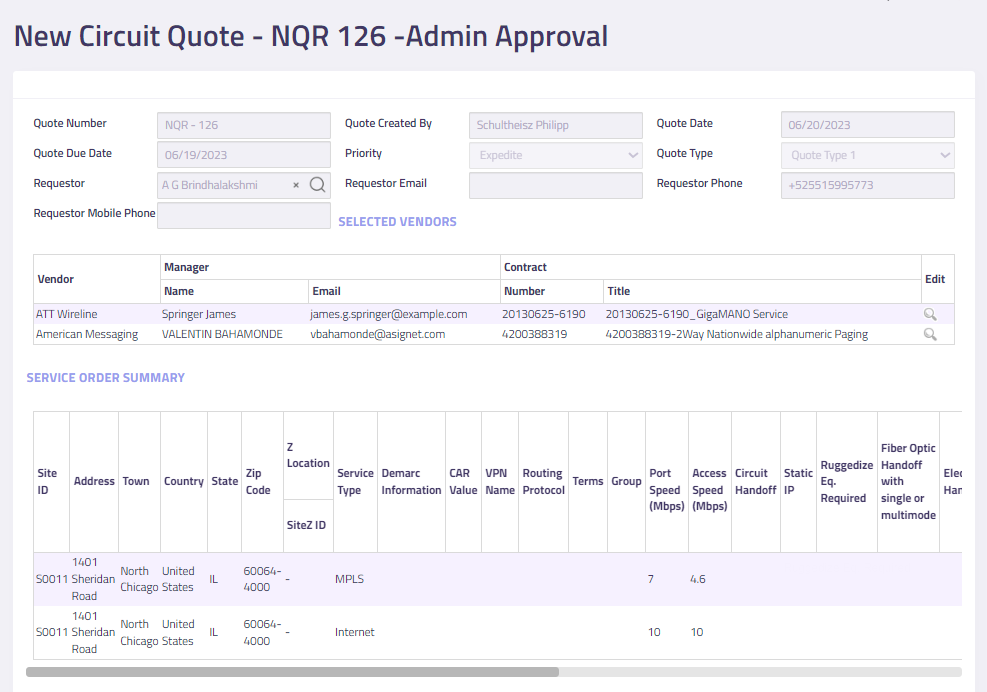Click the email vbahamonde@asignet.com

point(378,334)
